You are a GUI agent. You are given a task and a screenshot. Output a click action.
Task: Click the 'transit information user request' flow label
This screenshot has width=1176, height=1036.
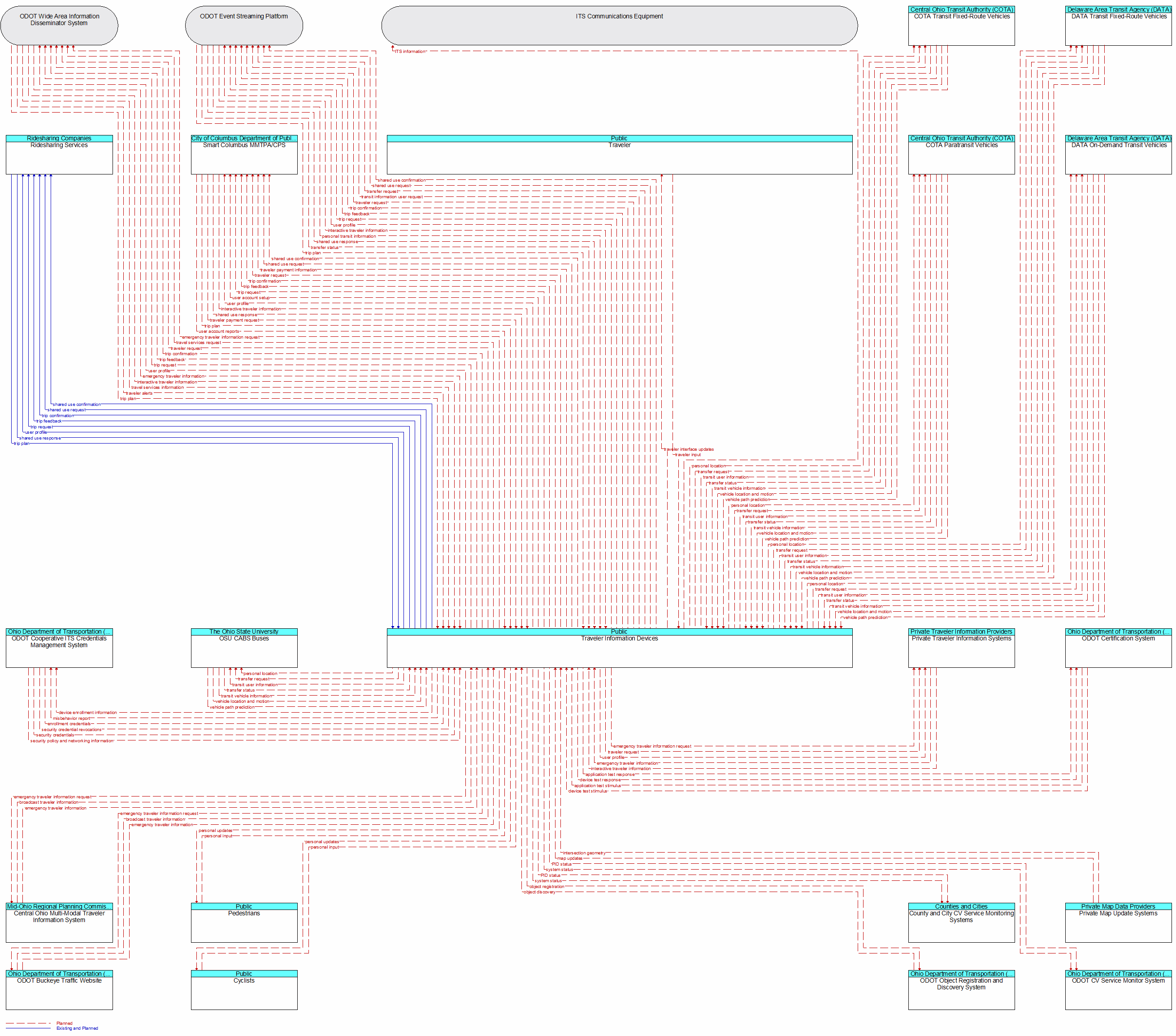pyautogui.click(x=392, y=197)
